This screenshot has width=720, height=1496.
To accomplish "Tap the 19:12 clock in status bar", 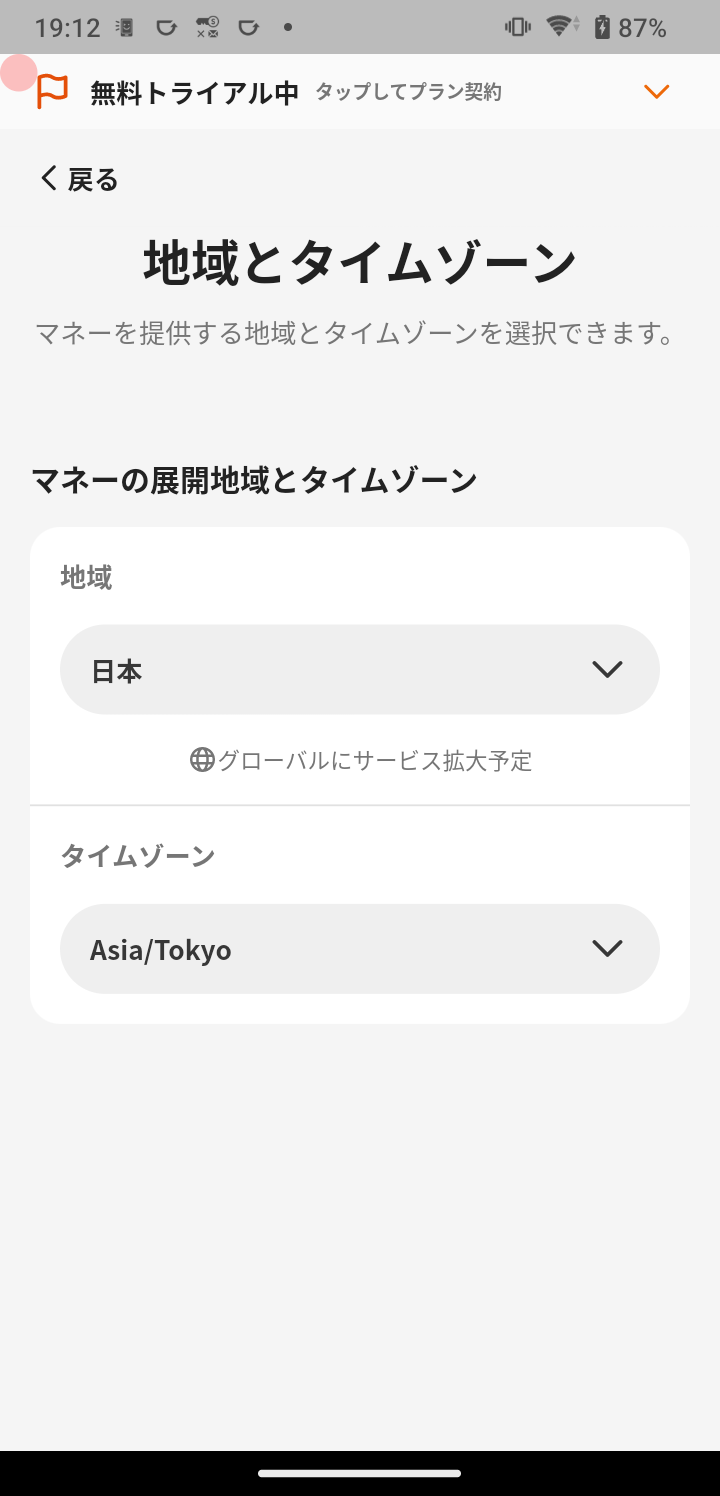I will [x=67, y=27].
